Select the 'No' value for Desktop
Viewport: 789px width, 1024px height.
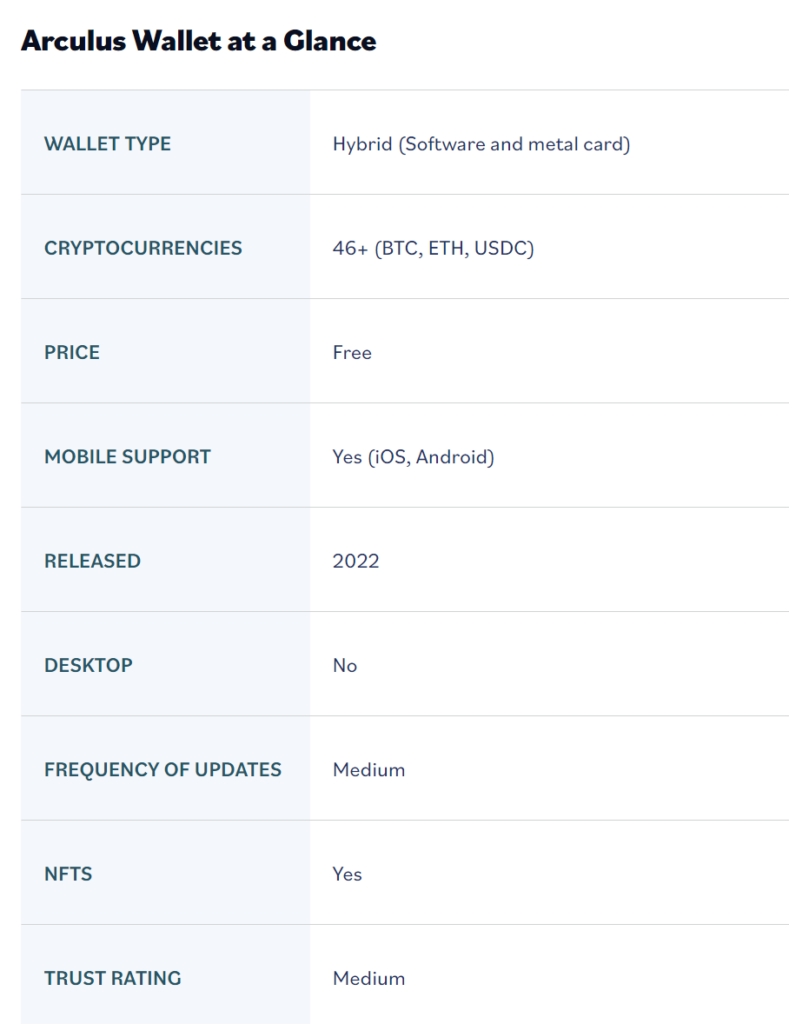(x=345, y=665)
